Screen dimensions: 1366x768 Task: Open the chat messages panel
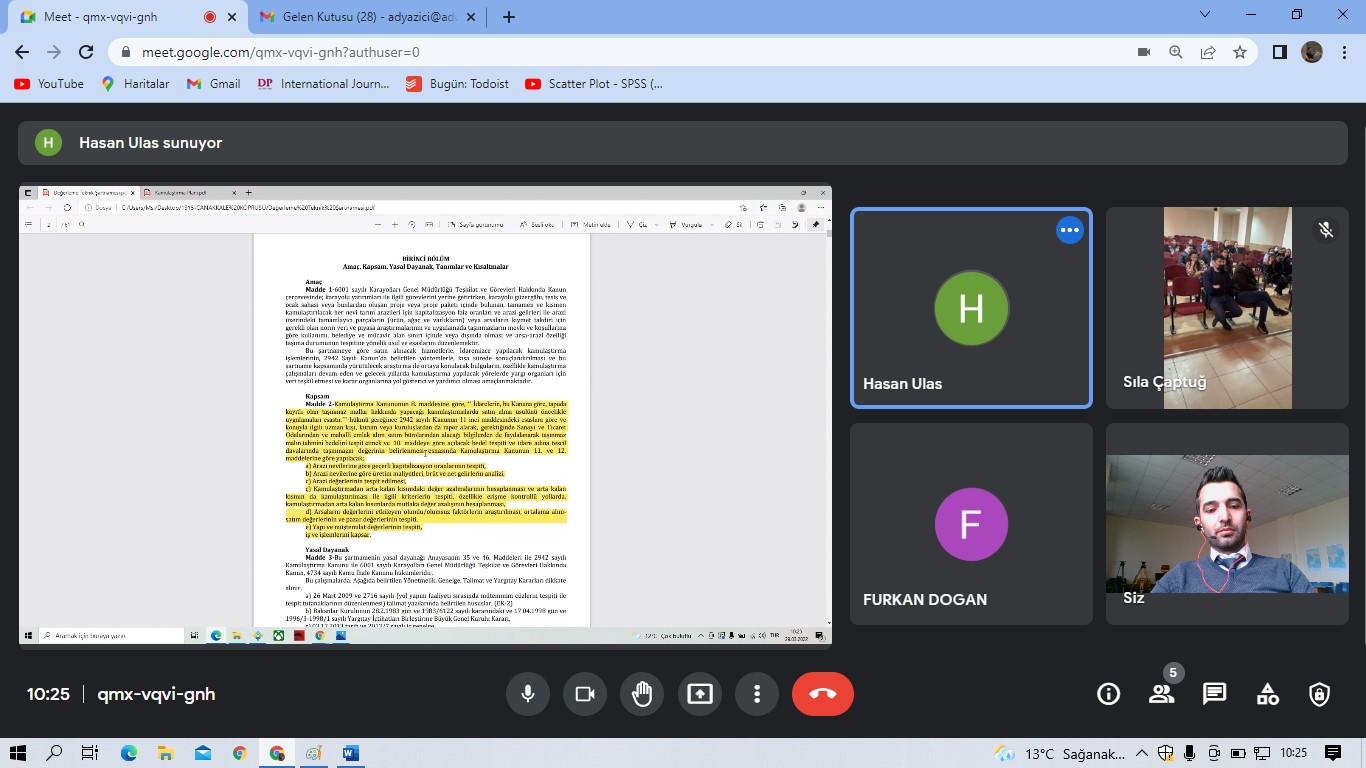click(x=1214, y=694)
